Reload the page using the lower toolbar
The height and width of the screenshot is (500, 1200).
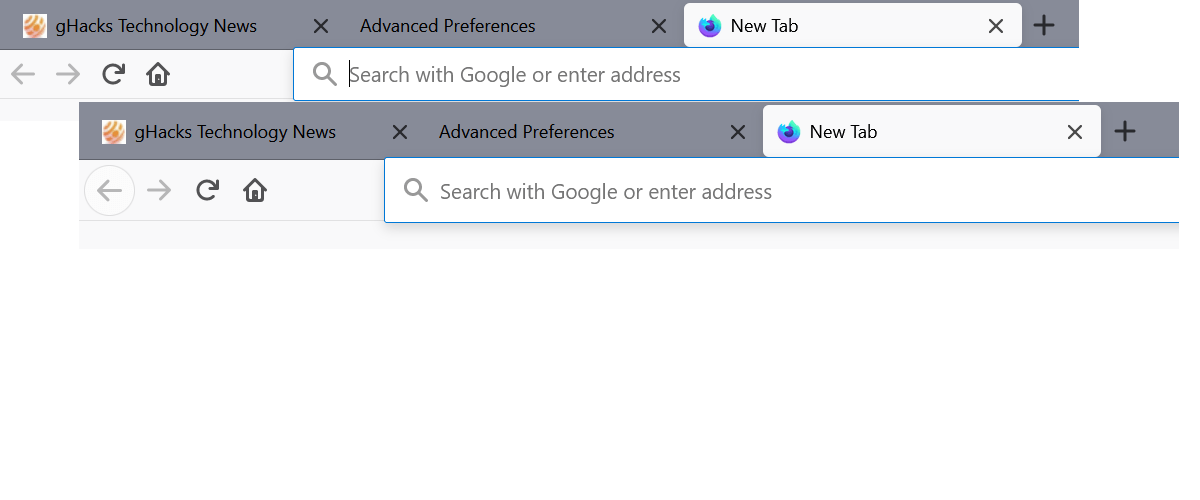[x=207, y=190]
